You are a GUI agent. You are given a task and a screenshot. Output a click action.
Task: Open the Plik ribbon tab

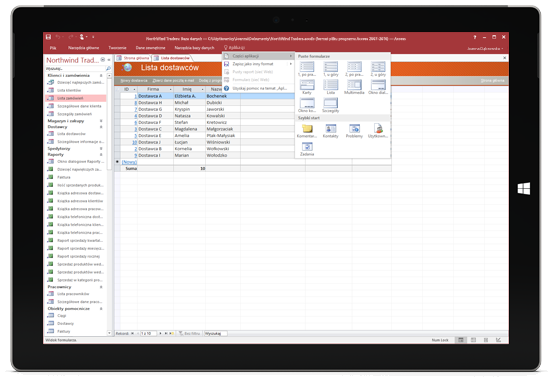(x=53, y=48)
